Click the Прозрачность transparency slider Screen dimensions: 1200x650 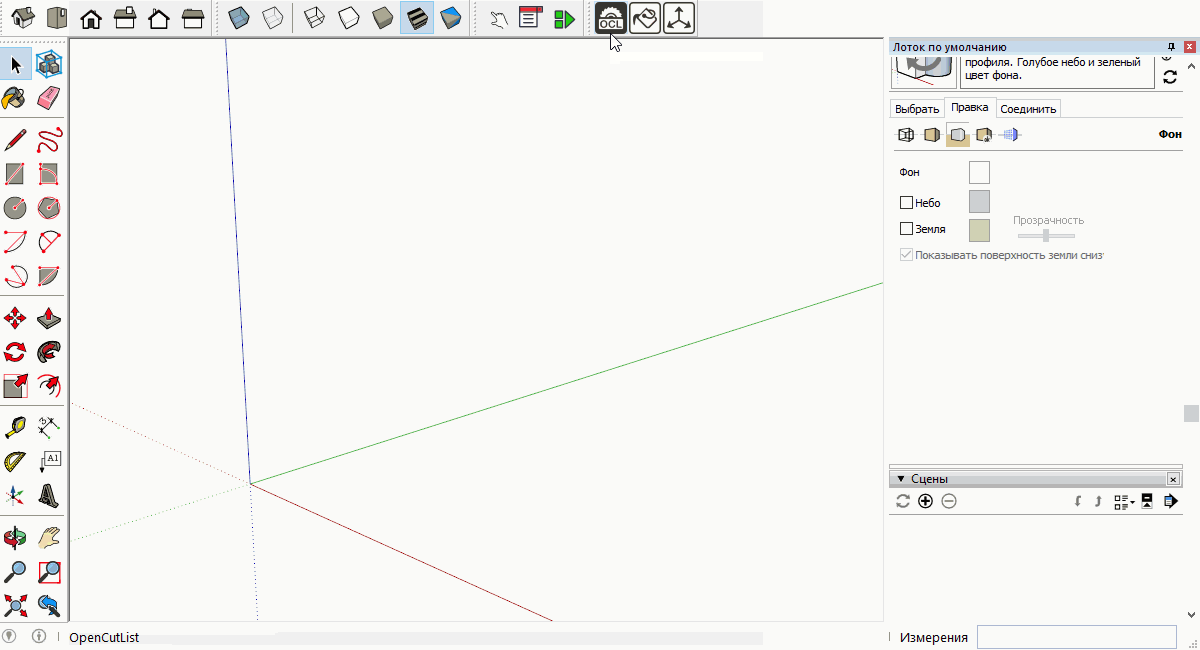(x=1046, y=235)
